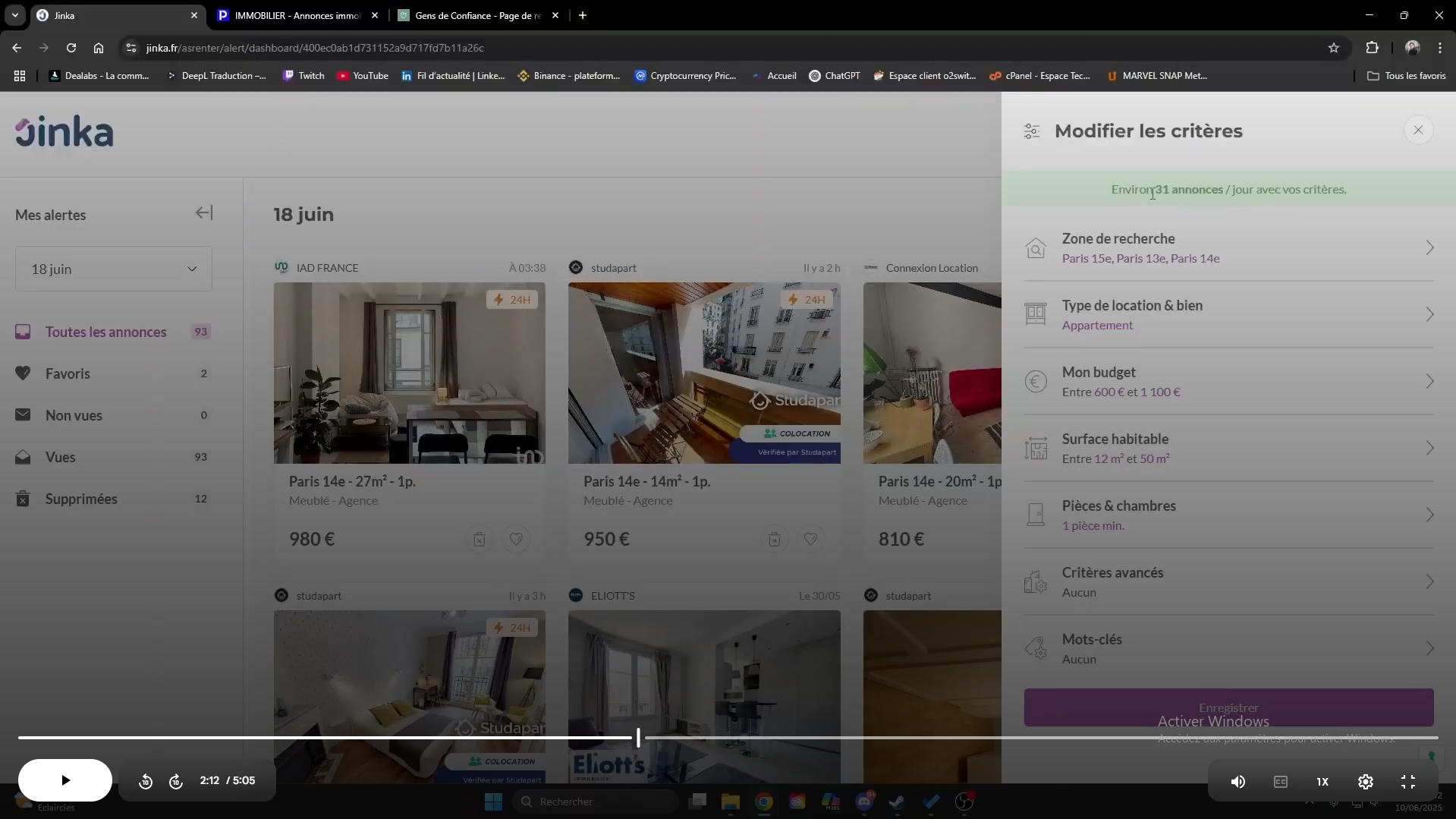Open video player settings gear

[1365, 782]
